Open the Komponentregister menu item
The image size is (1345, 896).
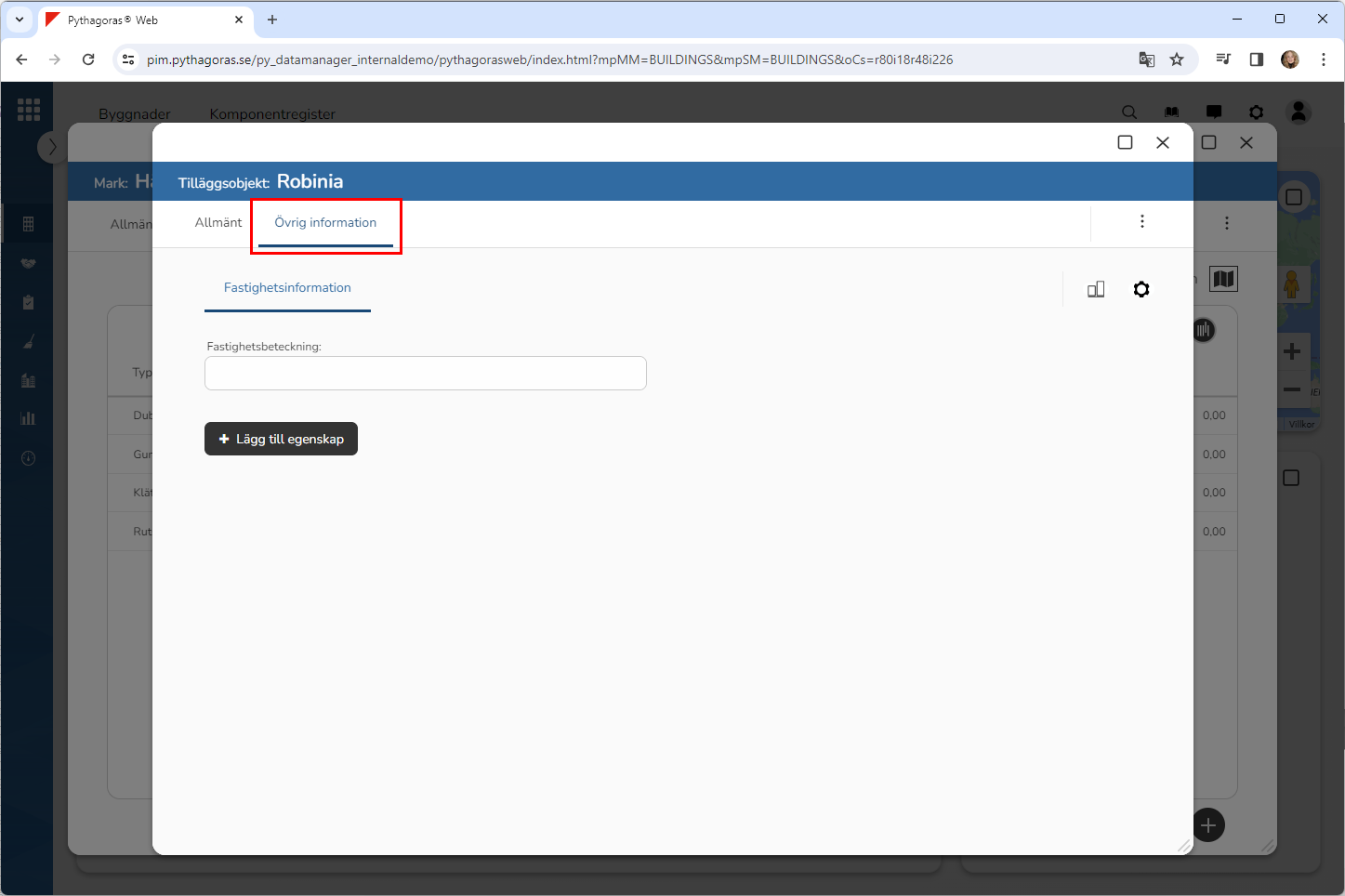click(272, 114)
